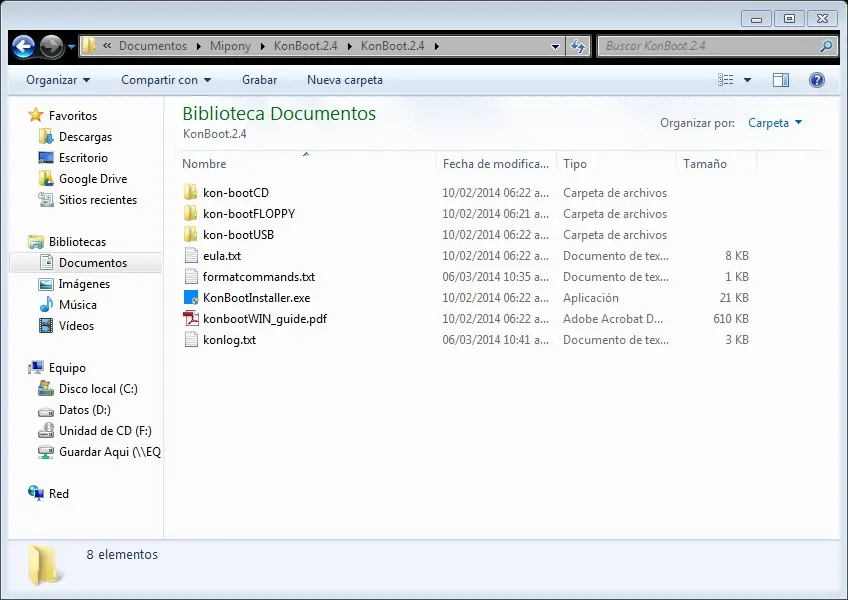
Task: Sort by Fecha de modifica... column header
Action: (x=496, y=163)
